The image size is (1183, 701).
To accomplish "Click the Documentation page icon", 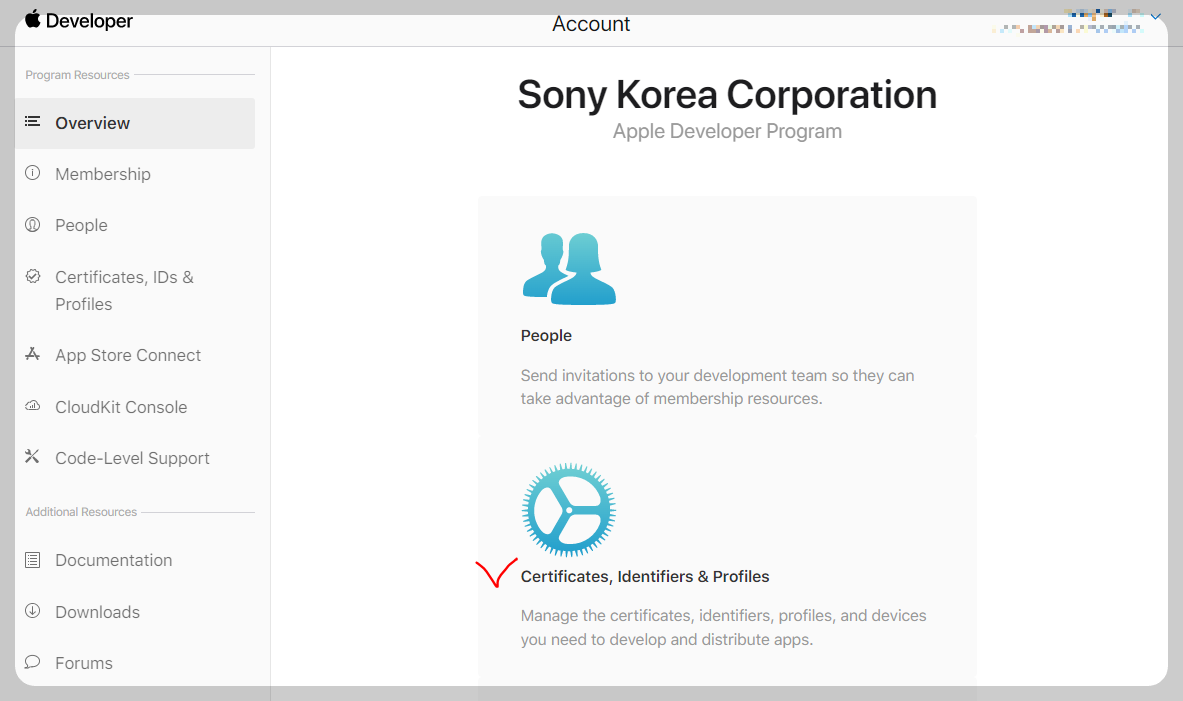I will pos(32,559).
